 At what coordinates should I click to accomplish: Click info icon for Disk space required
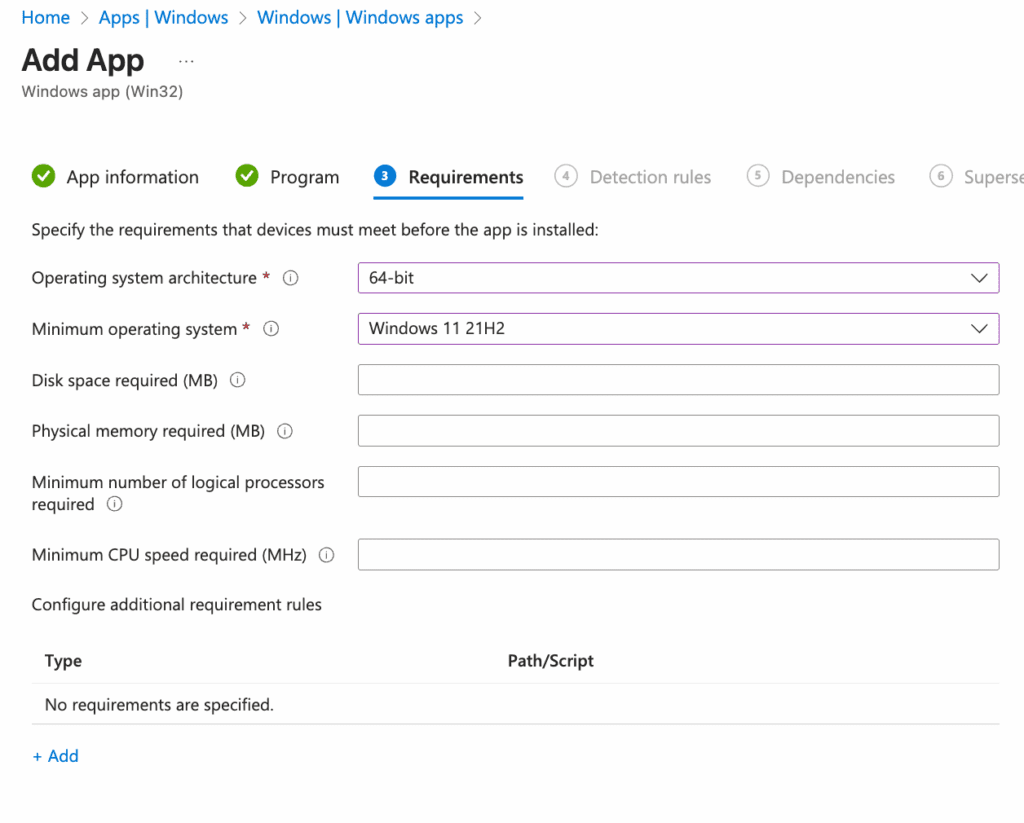point(238,381)
